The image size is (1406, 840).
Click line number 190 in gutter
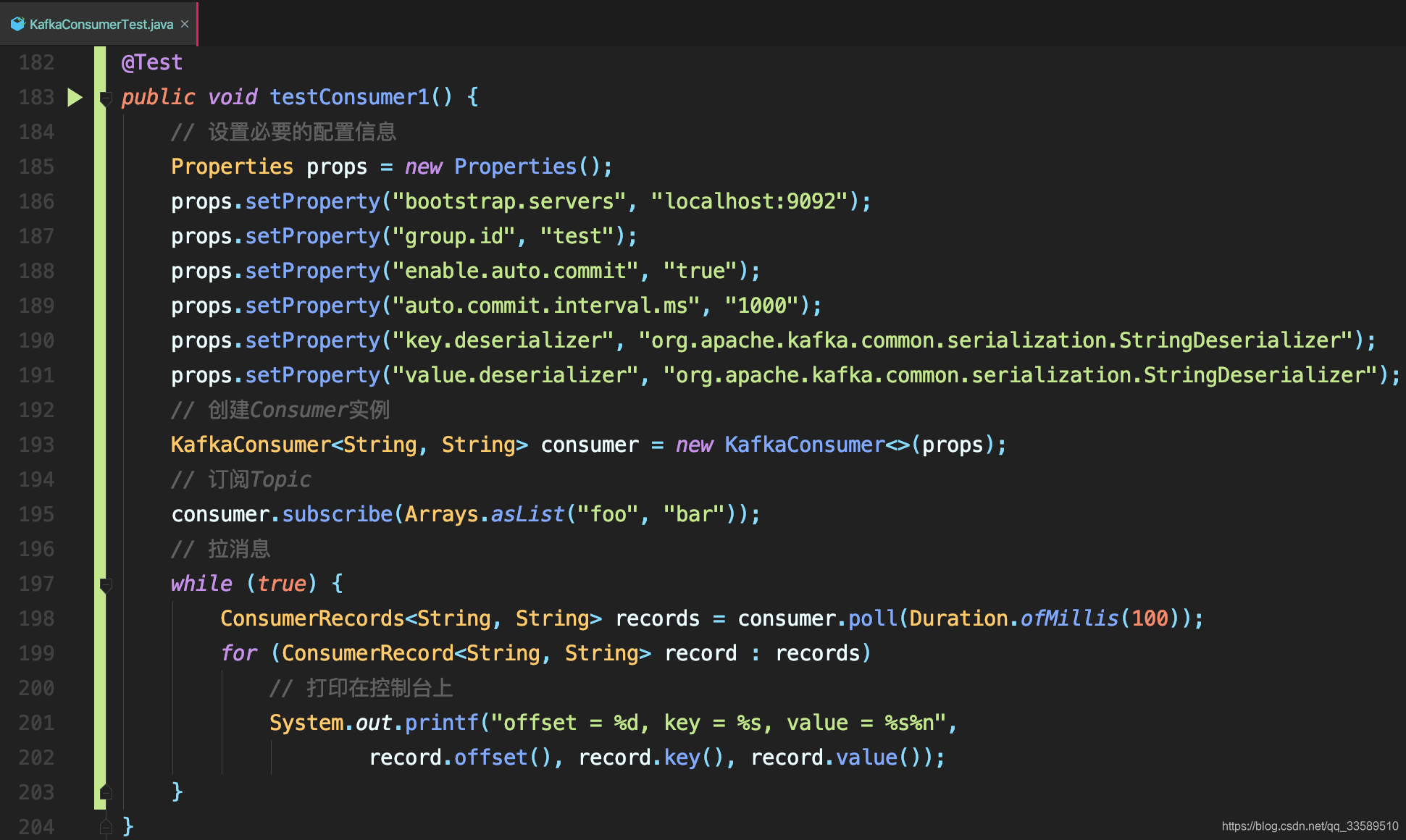click(x=36, y=340)
